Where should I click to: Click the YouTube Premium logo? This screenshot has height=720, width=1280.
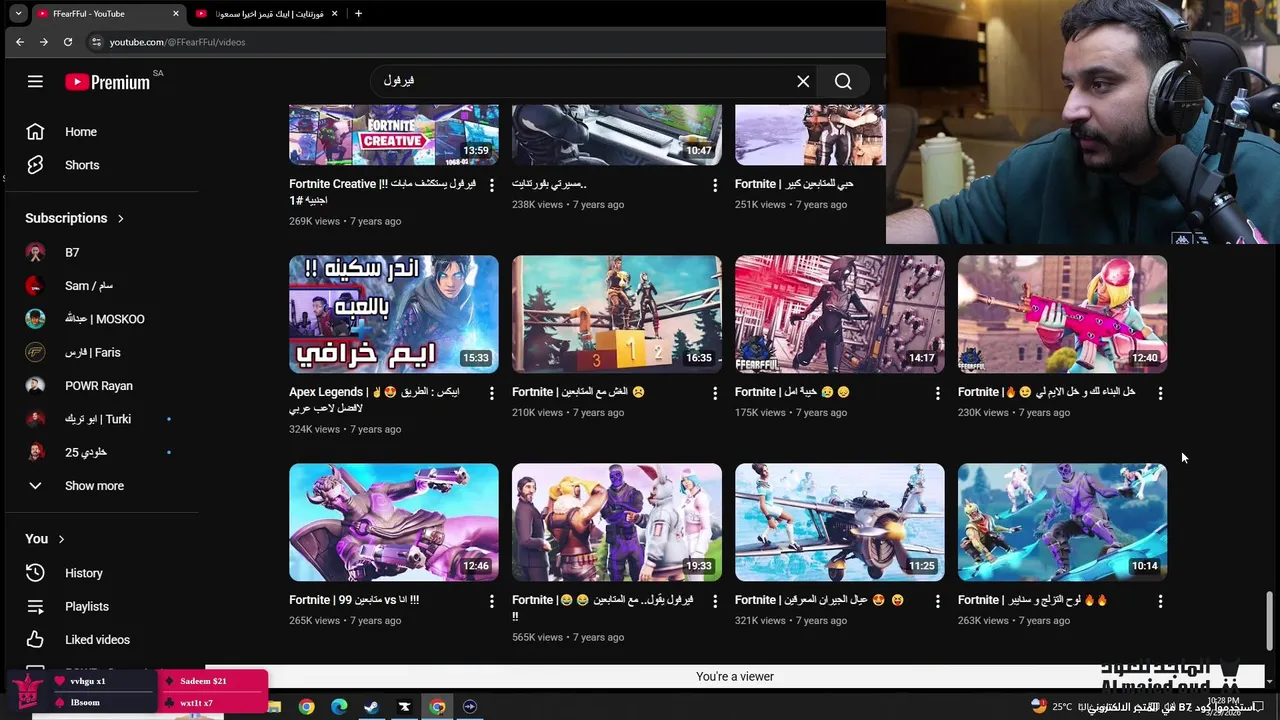pos(108,82)
